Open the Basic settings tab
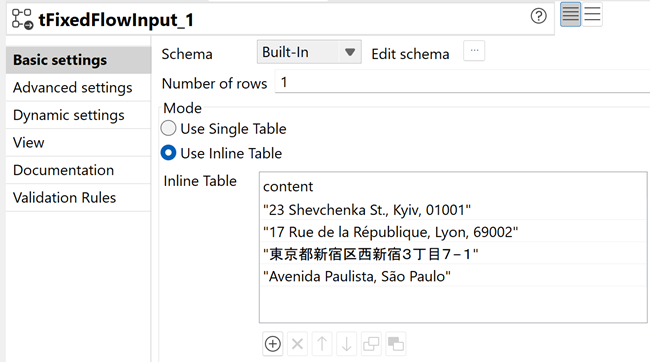650x362 pixels. (78, 60)
